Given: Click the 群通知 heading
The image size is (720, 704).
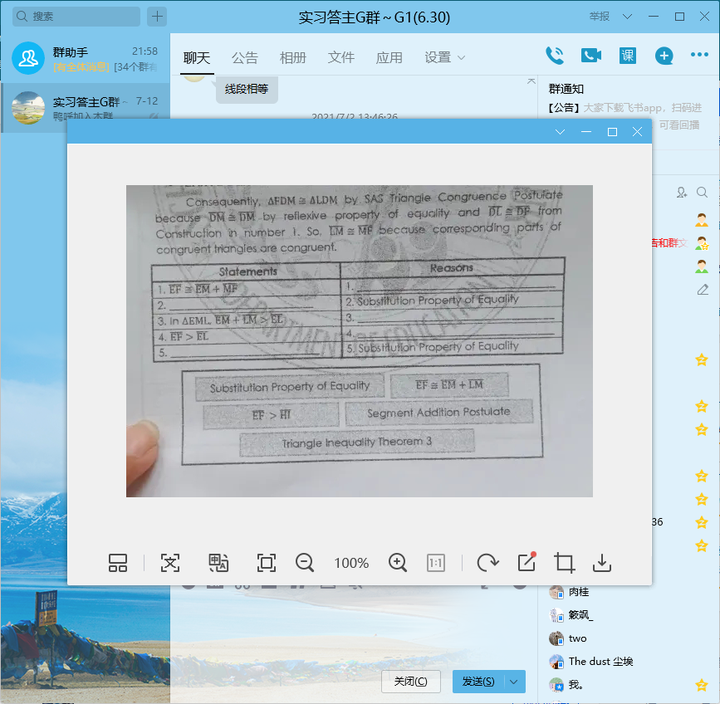Looking at the screenshot, I should 566,89.
